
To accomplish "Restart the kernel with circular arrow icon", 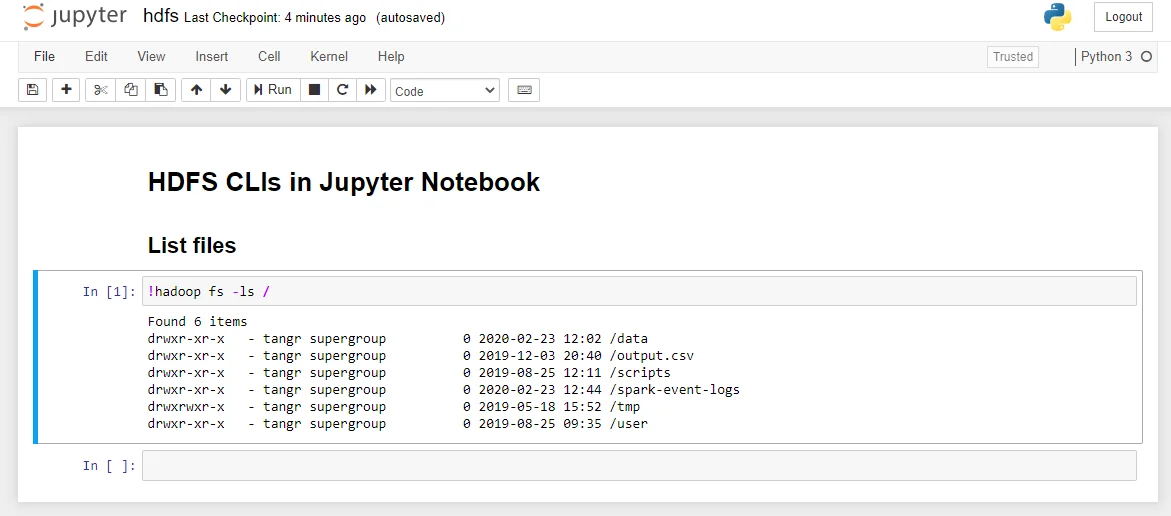I will click(x=342, y=90).
